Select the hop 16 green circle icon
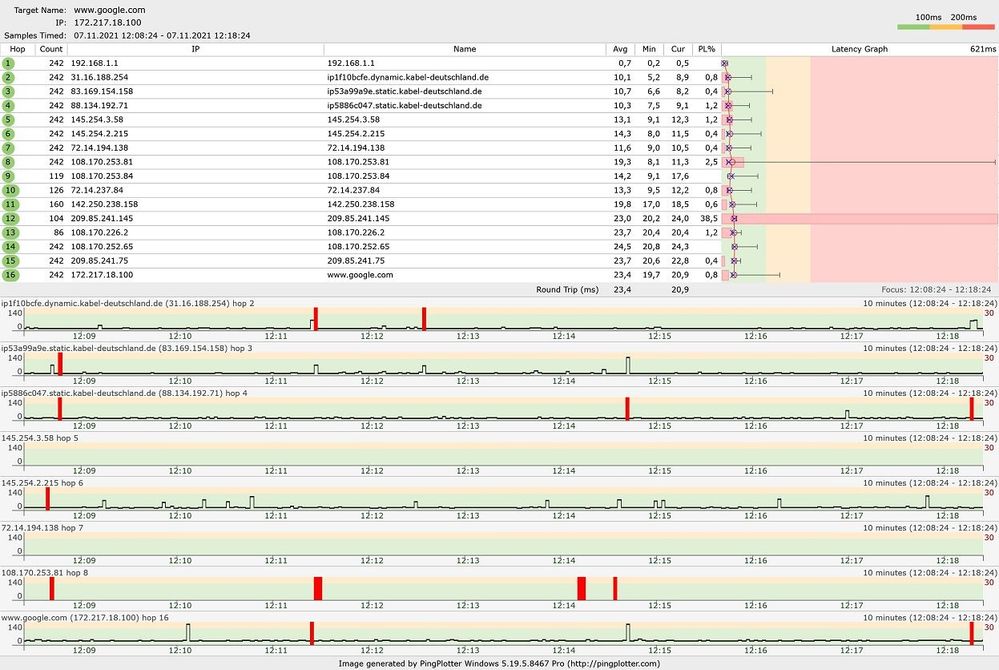Image resolution: width=999 pixels, height=670 pixels. coord(10,275)
